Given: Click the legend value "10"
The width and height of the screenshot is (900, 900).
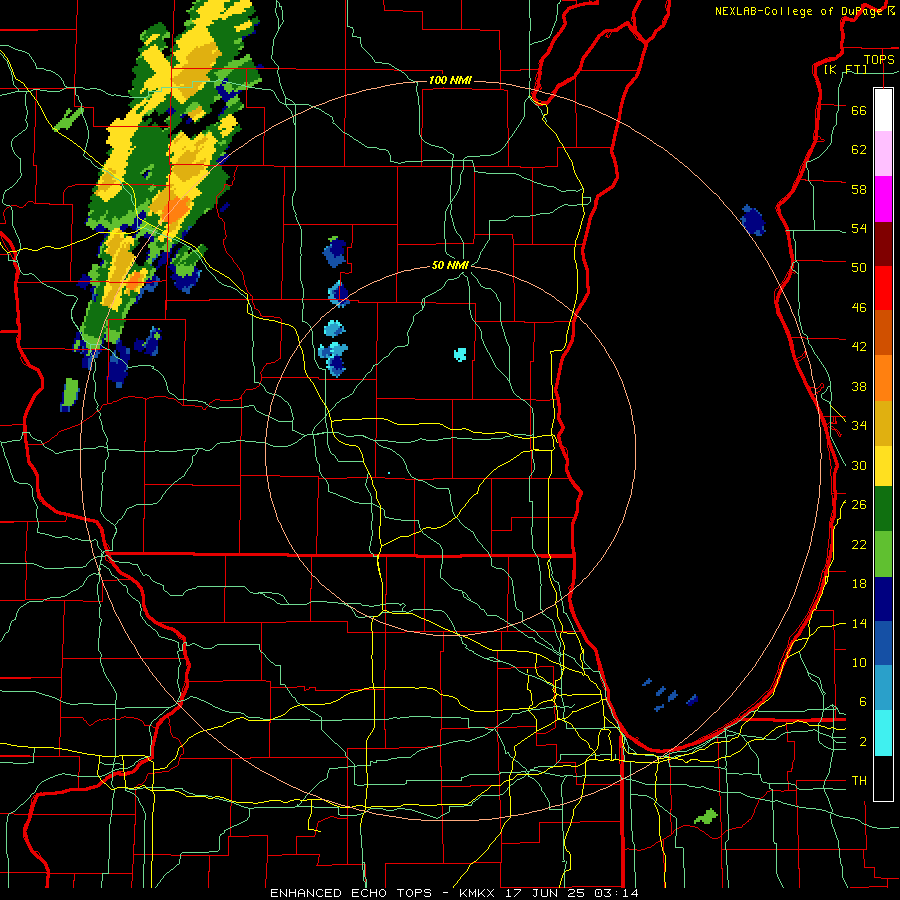Looking at the screenshot, I should (x=859, y=662).
